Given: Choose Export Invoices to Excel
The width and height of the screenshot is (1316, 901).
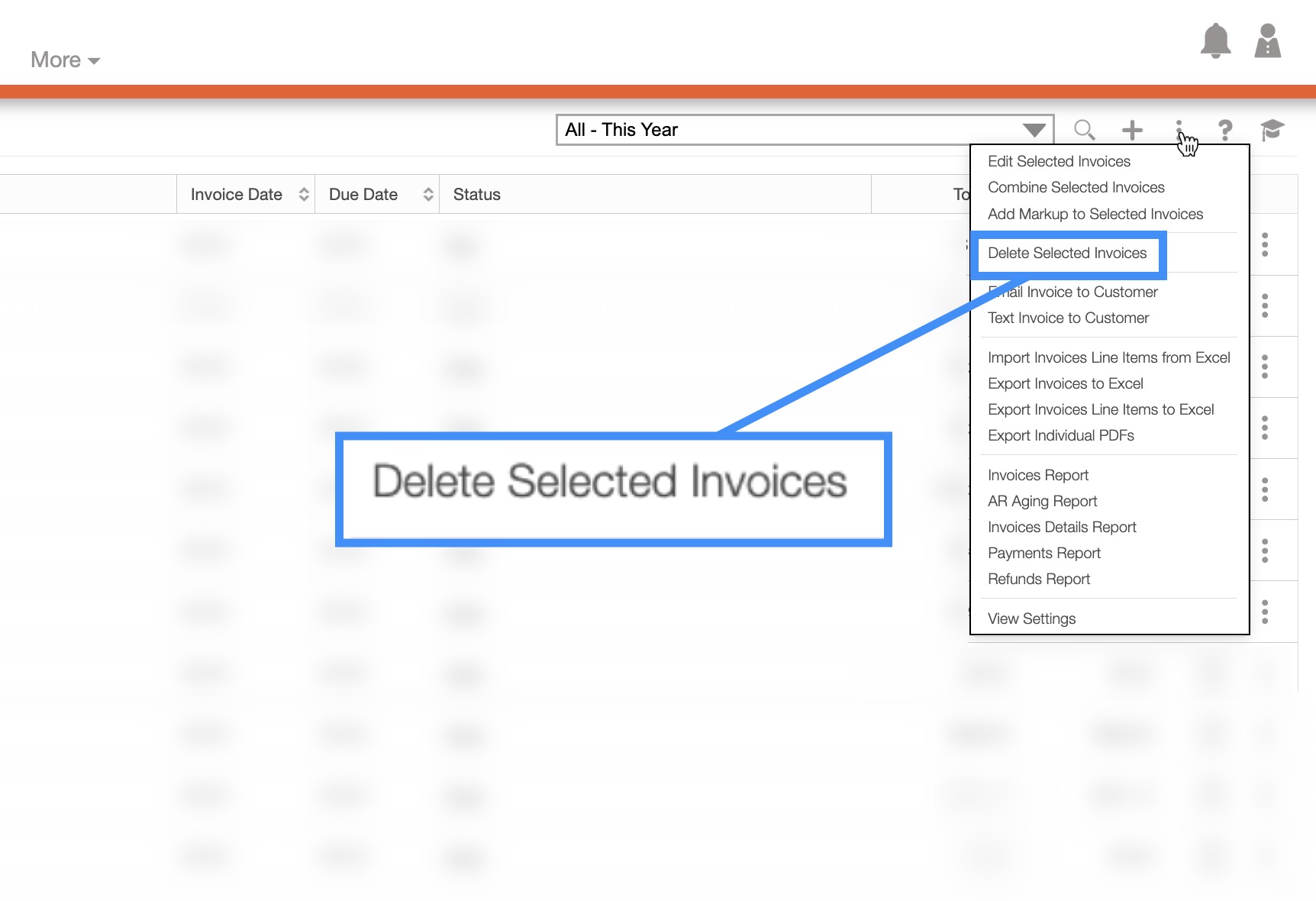Looking at the screenshot, I should [1065, 384].
